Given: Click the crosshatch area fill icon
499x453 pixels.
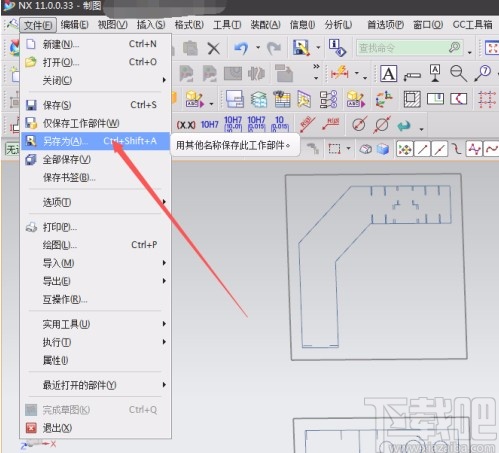Looking at the screenshot, I should point(412,99).
